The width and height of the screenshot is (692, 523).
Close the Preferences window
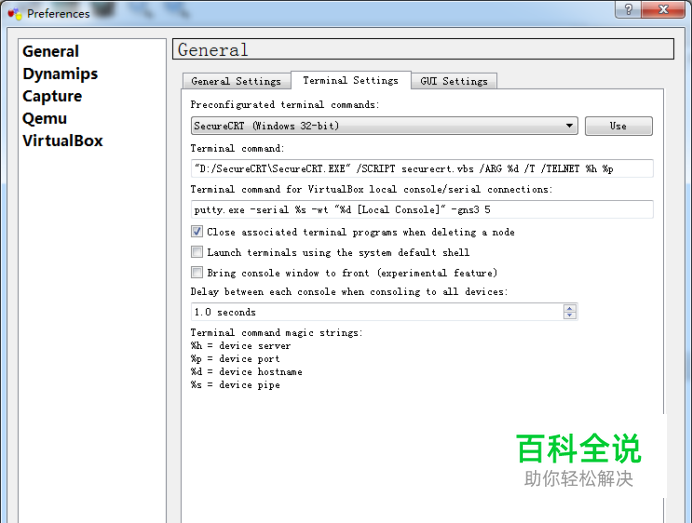tap(663, 9)
